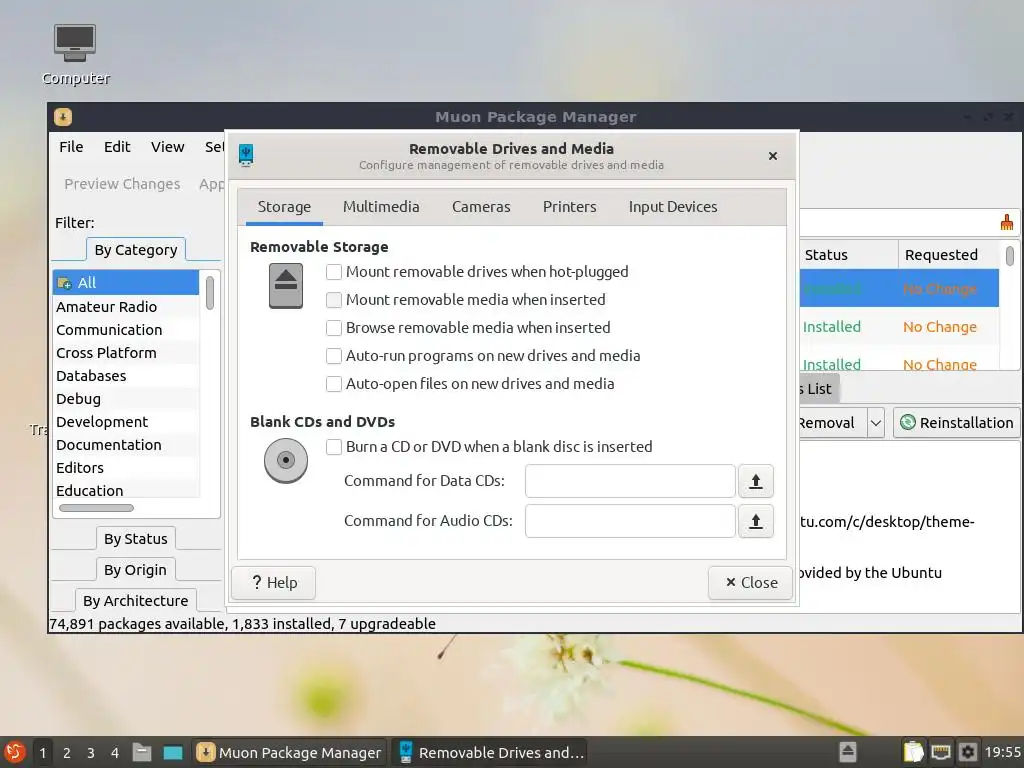Screen dimensions: 1024x768
Task: Click the Removal button in Muon
Action: click(x=833, y=423)
